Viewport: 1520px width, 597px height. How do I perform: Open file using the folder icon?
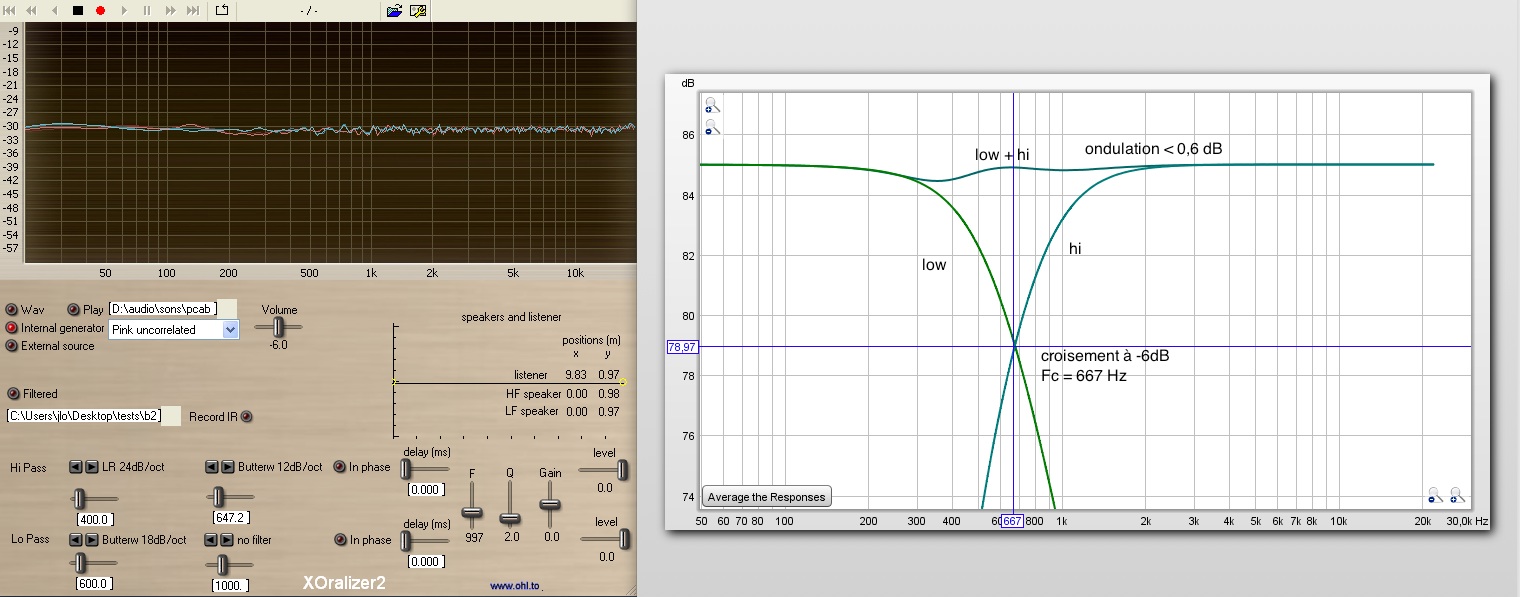[x=394, y=10]
